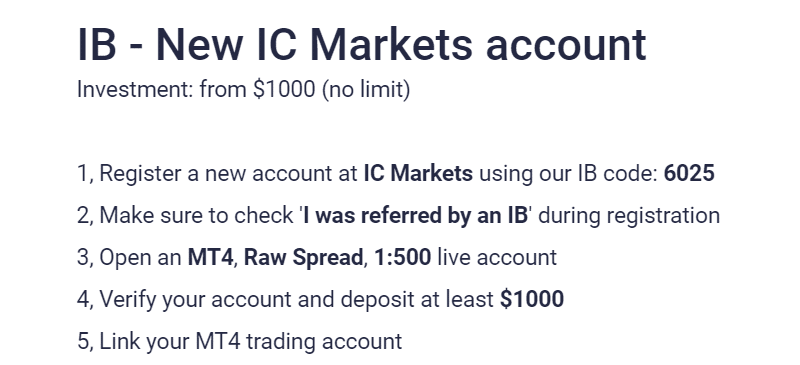Click 'Link your MT4 trading account' text
800x365 pixels.
[x=251, y=342]
